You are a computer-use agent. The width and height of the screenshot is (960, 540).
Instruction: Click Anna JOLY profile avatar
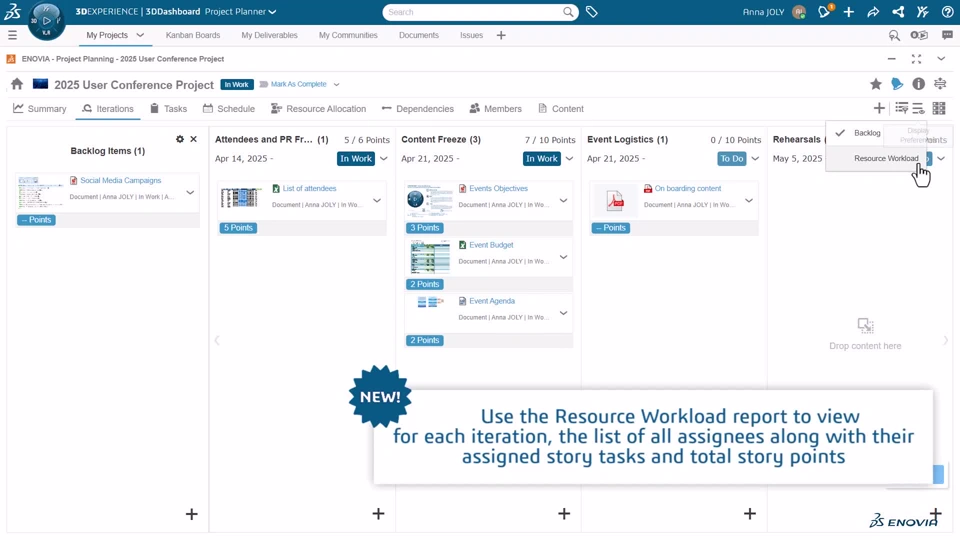tap(798, 12)
